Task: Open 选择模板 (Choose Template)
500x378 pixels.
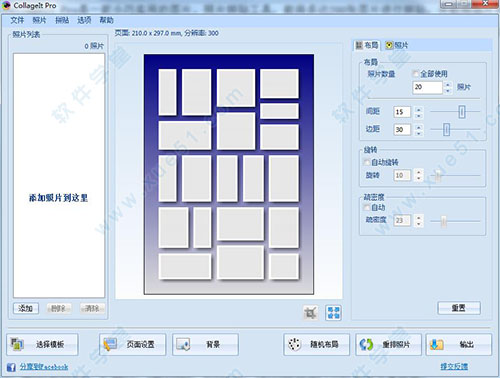Action: (x=42, y=344)
